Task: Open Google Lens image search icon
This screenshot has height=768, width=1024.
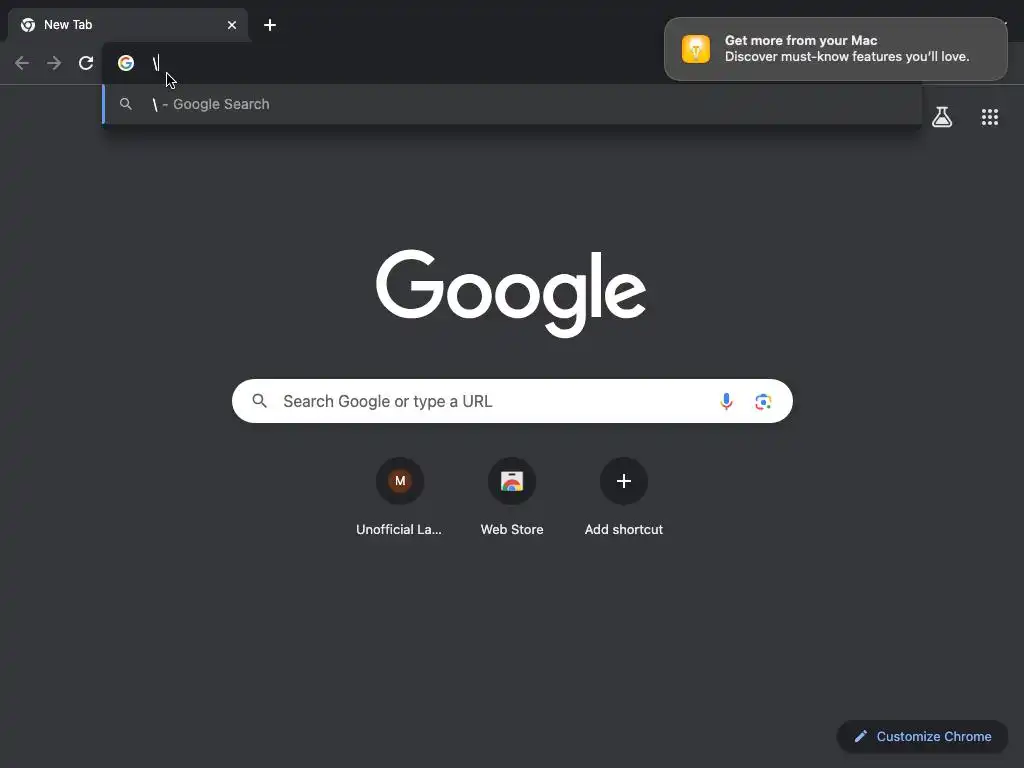Action: coord(763,402)
